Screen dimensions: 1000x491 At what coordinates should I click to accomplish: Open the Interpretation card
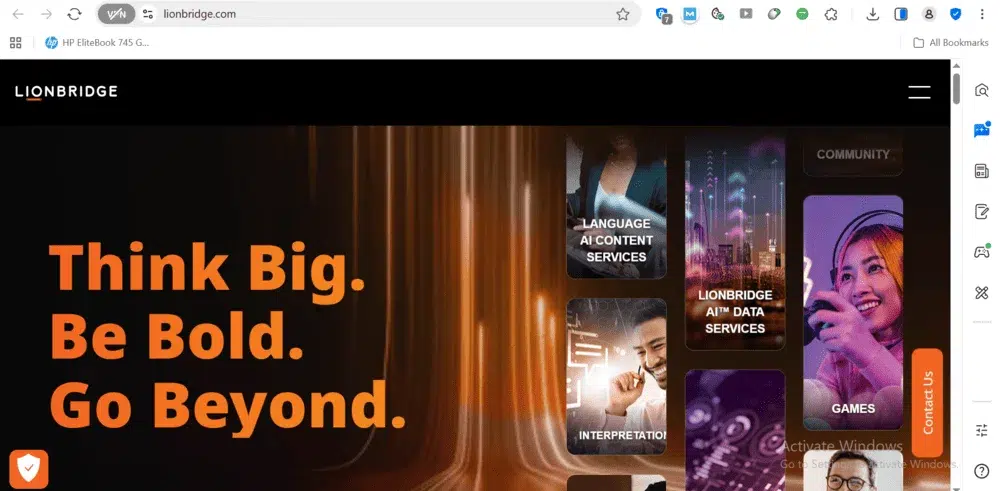click(616, 376)
